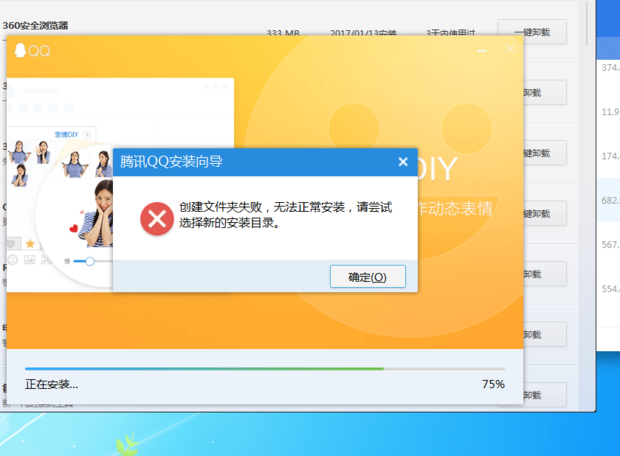Click the plus icon next to 表情DIY

(87, 134)
